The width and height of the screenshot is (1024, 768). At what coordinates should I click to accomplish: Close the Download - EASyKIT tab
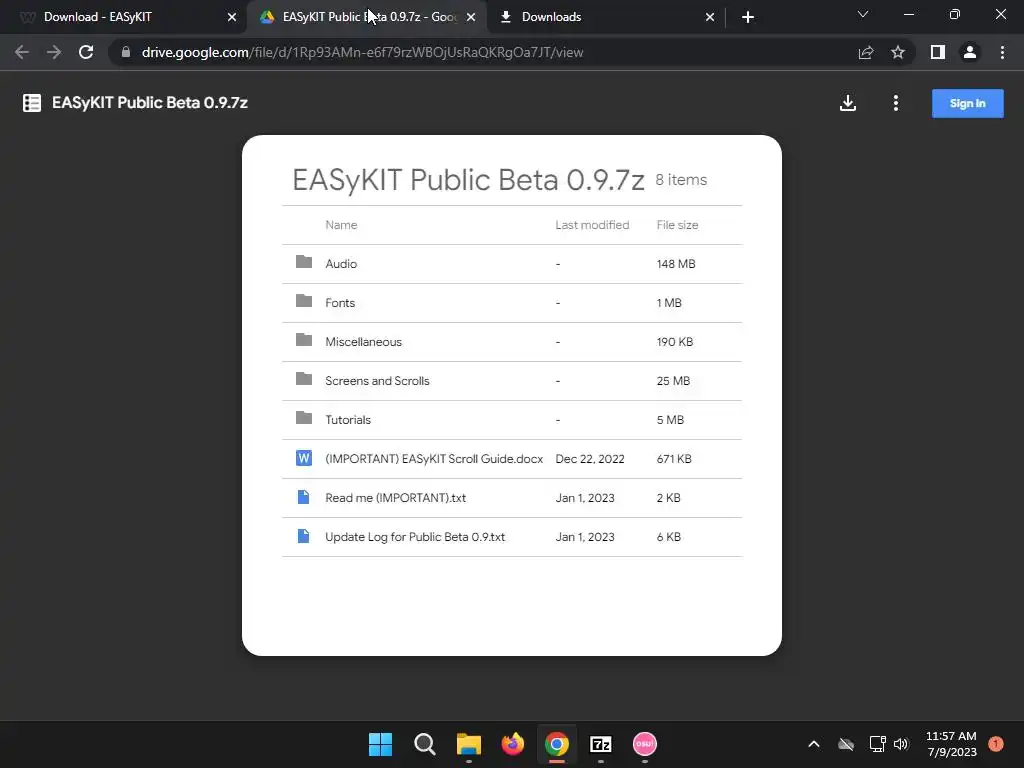(232, 17)
